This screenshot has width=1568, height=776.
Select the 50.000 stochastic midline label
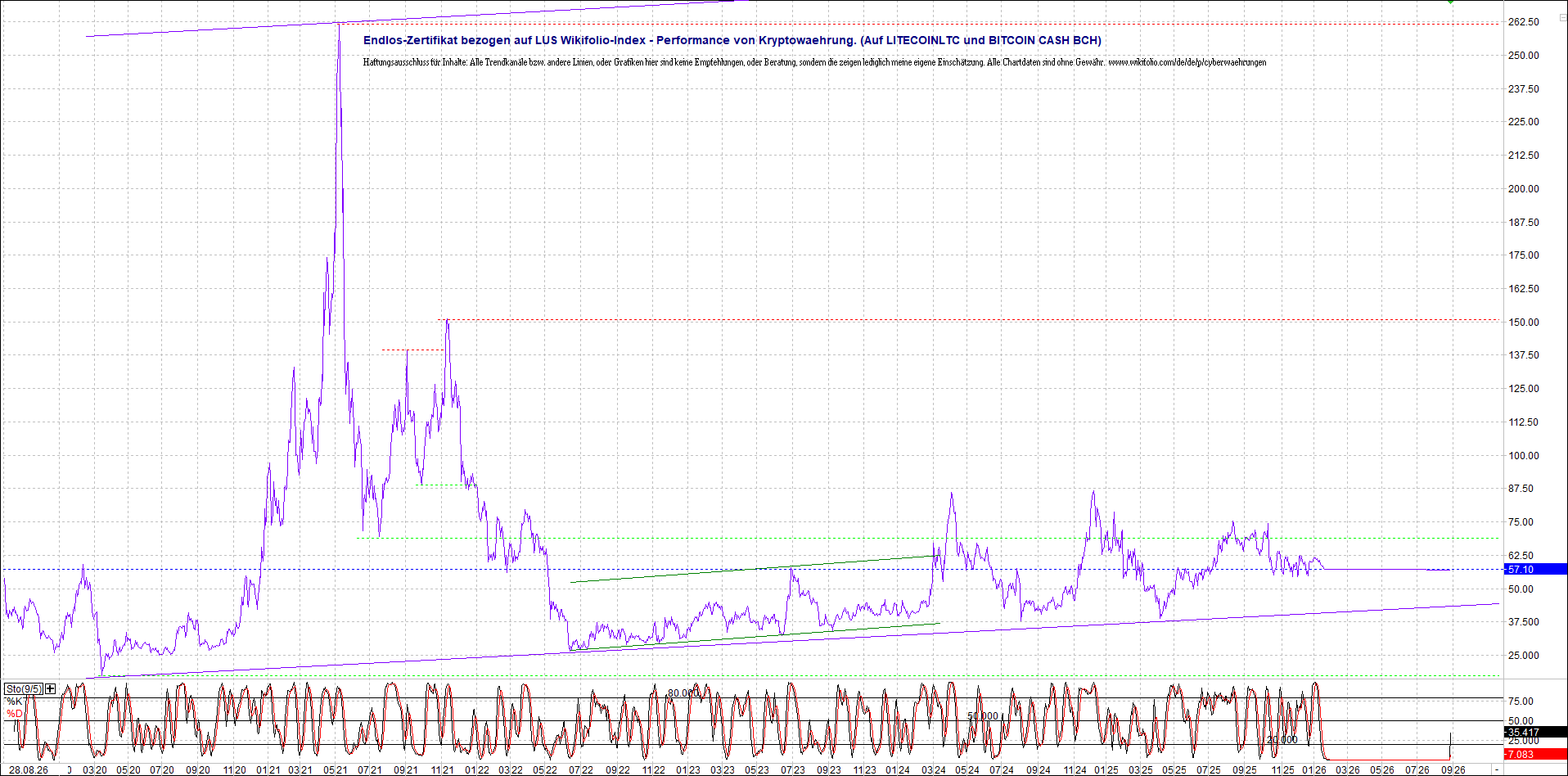point(983,715)
